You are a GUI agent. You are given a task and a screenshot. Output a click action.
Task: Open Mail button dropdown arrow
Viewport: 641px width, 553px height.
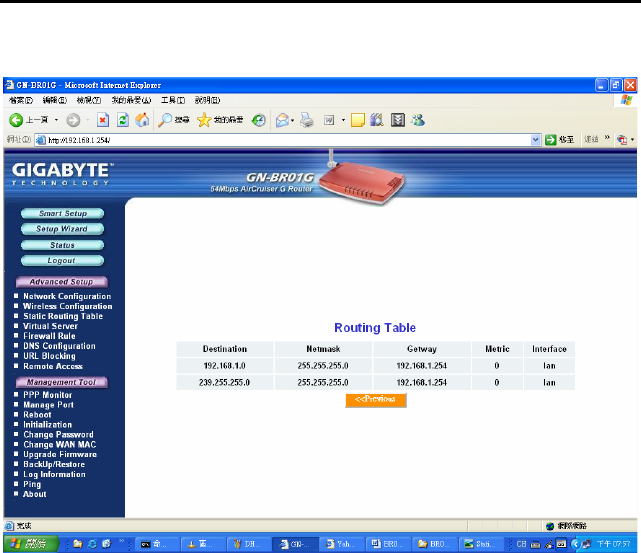point(293,121)
